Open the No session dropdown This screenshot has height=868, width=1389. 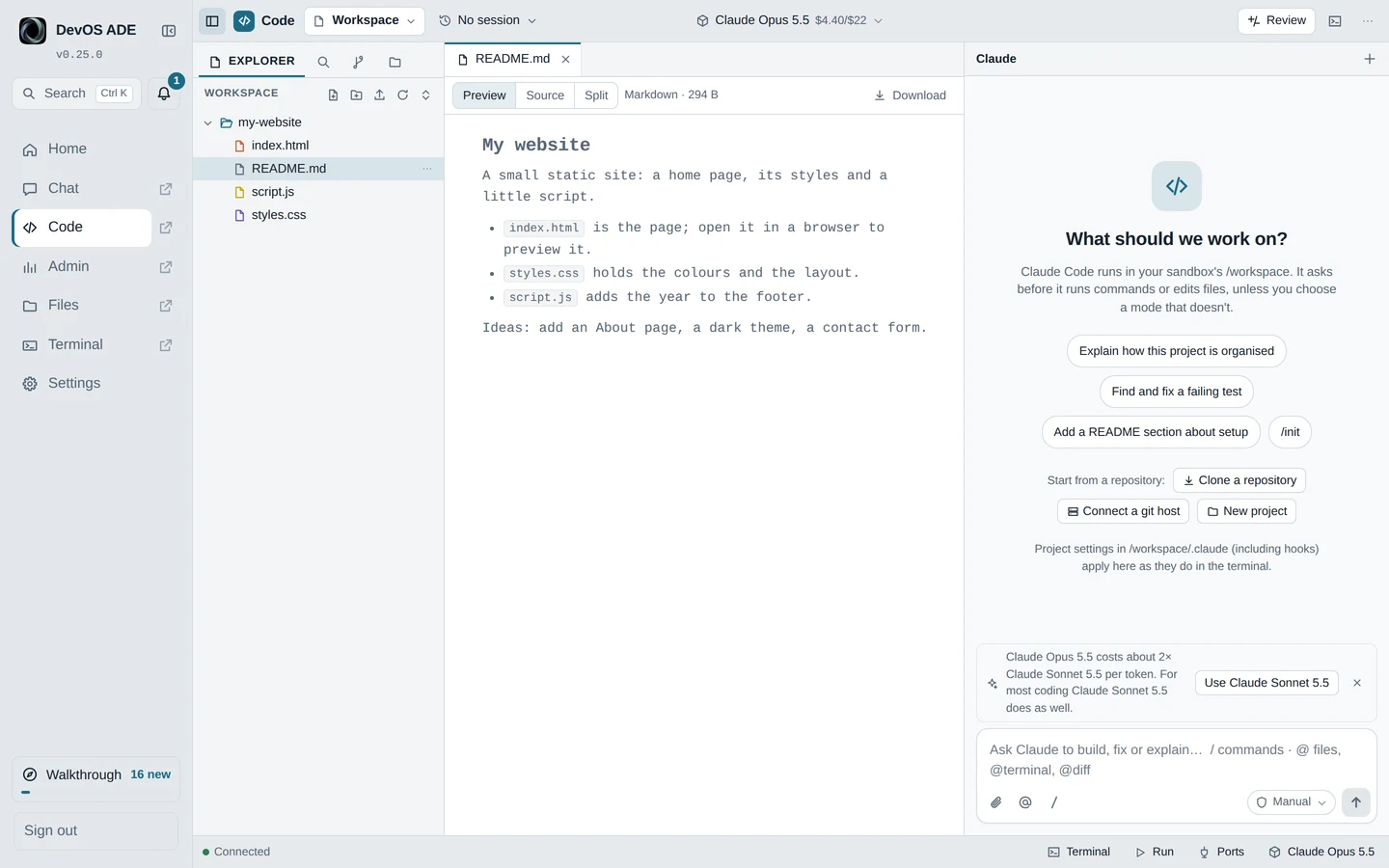[x=487, y=20]
